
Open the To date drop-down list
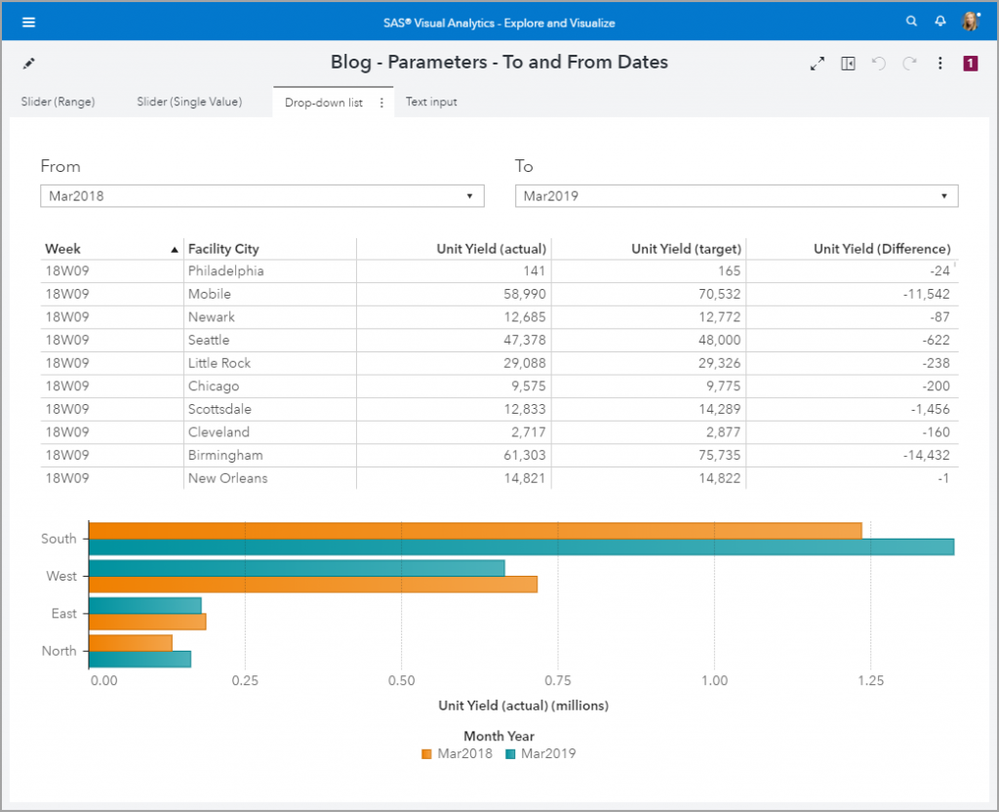736,196
